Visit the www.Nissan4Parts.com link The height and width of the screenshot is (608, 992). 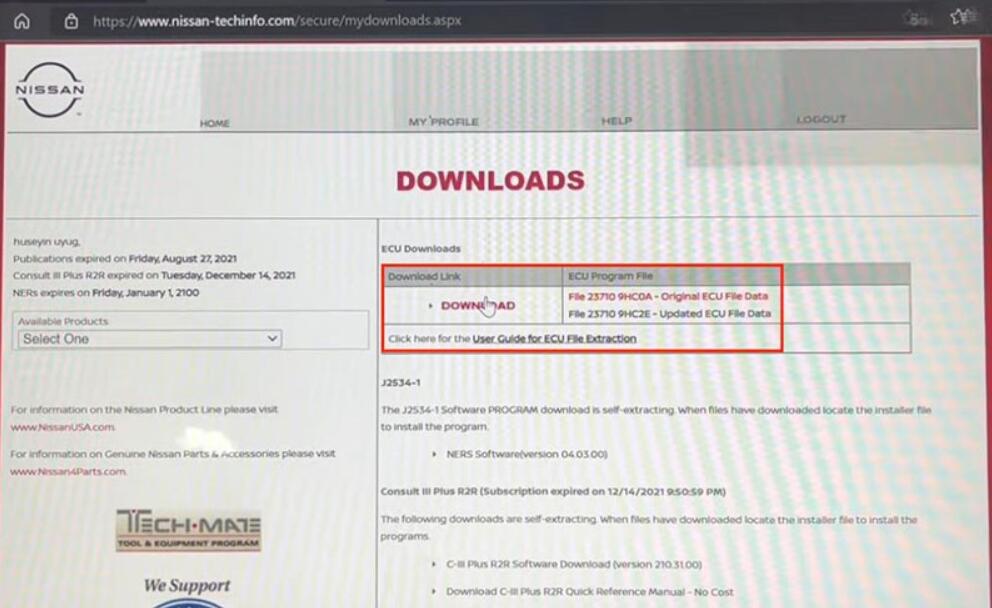click(68, 471)
